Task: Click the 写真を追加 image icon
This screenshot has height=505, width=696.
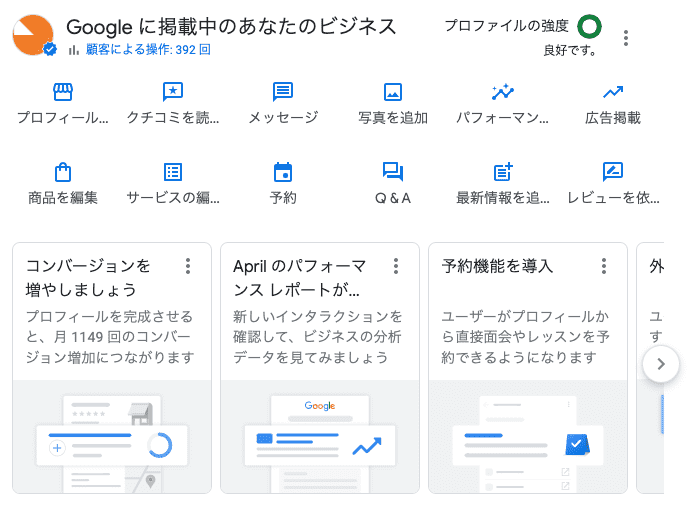Action: (393, 93)
